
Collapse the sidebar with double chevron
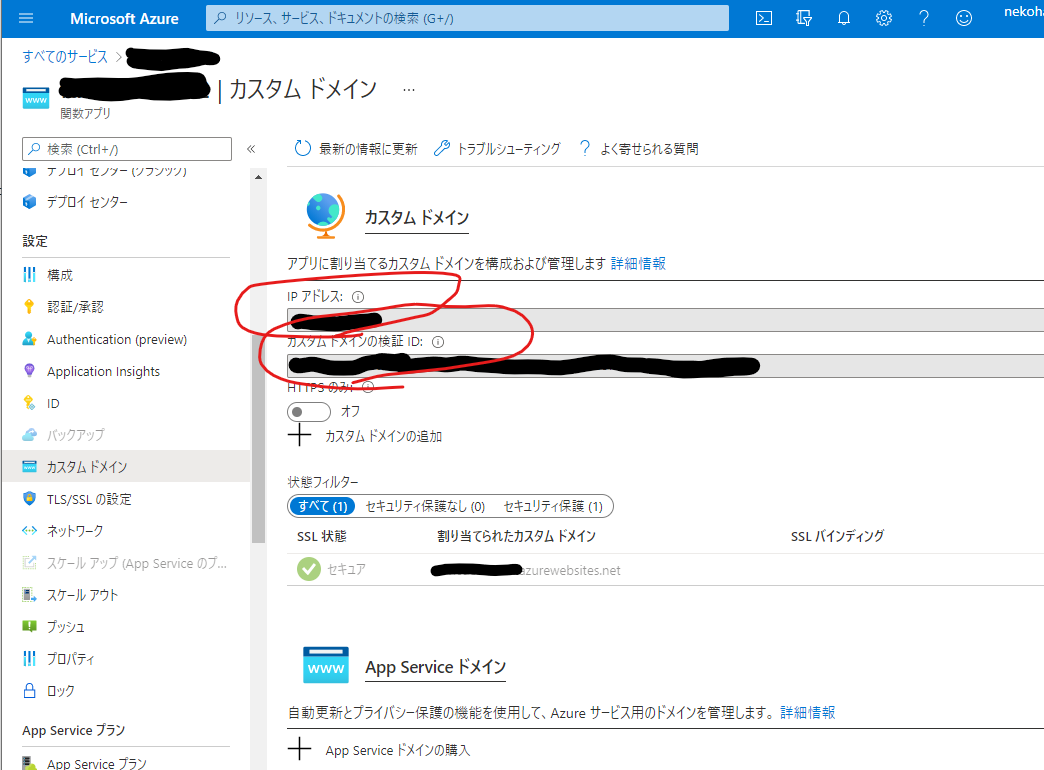click(x=251, y=149)
